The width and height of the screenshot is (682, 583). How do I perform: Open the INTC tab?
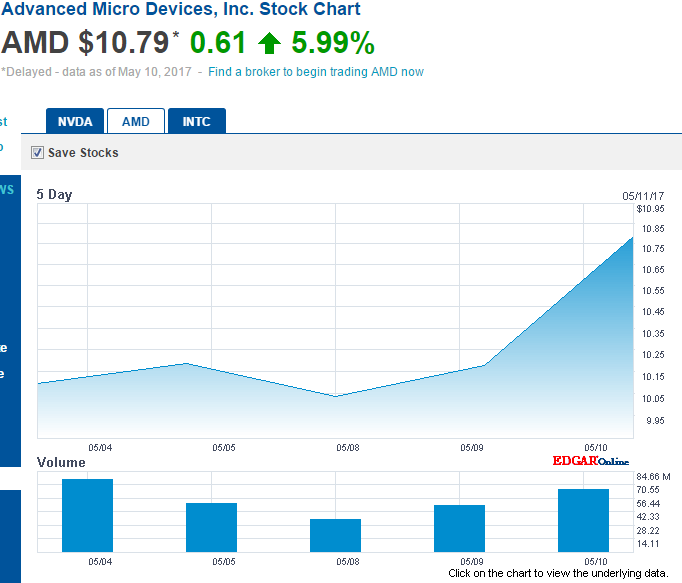(x=197, y=122)
